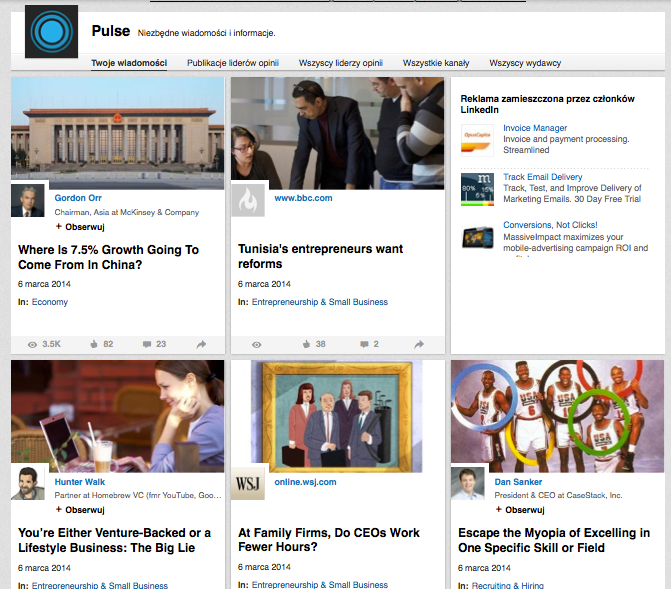Click the OpusCapita ad logo
671x589 pixels.
477,140
